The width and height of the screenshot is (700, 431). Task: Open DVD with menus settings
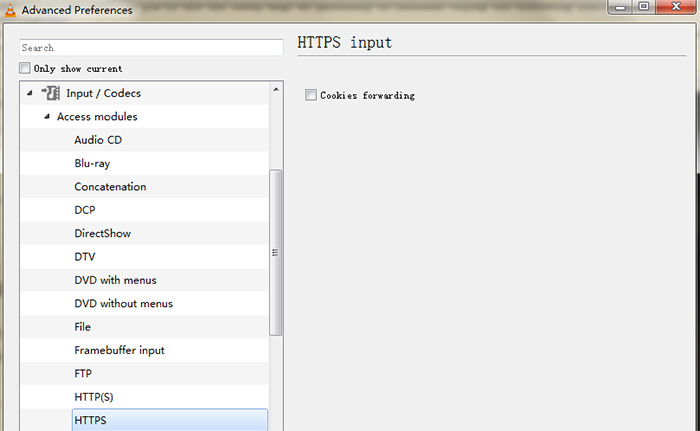pos(115,280)
